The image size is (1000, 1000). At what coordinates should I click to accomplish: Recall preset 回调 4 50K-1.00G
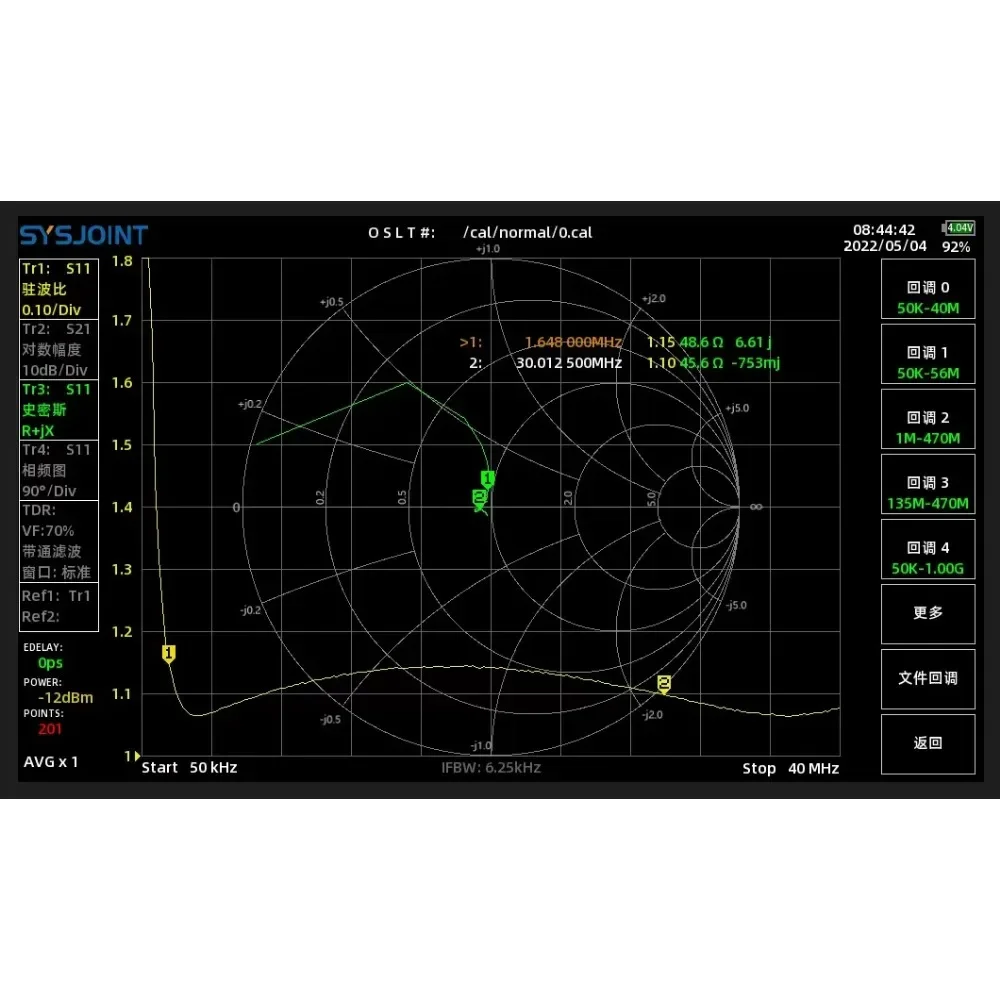[x=928, y=550]
